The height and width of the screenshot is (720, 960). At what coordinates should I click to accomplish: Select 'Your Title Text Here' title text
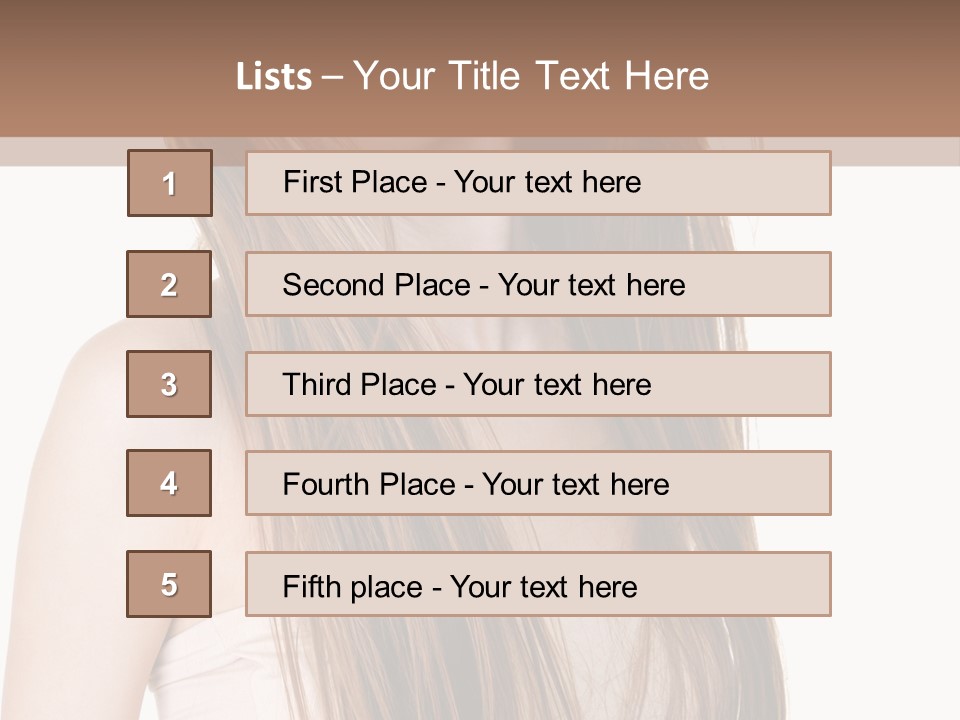(x=531, y=76)
